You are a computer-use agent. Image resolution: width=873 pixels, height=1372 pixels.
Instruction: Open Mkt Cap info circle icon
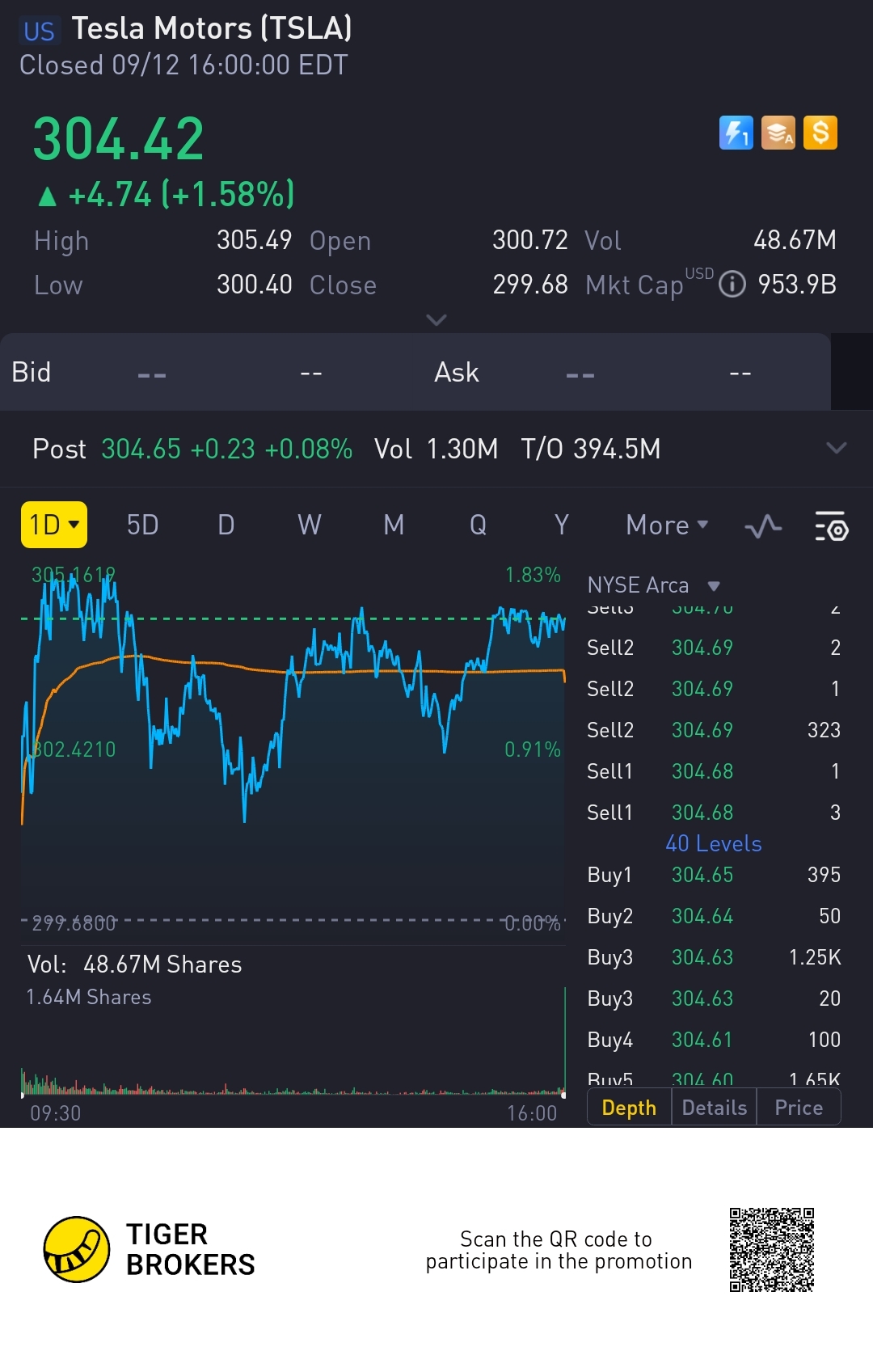click(x=732, y=284)
